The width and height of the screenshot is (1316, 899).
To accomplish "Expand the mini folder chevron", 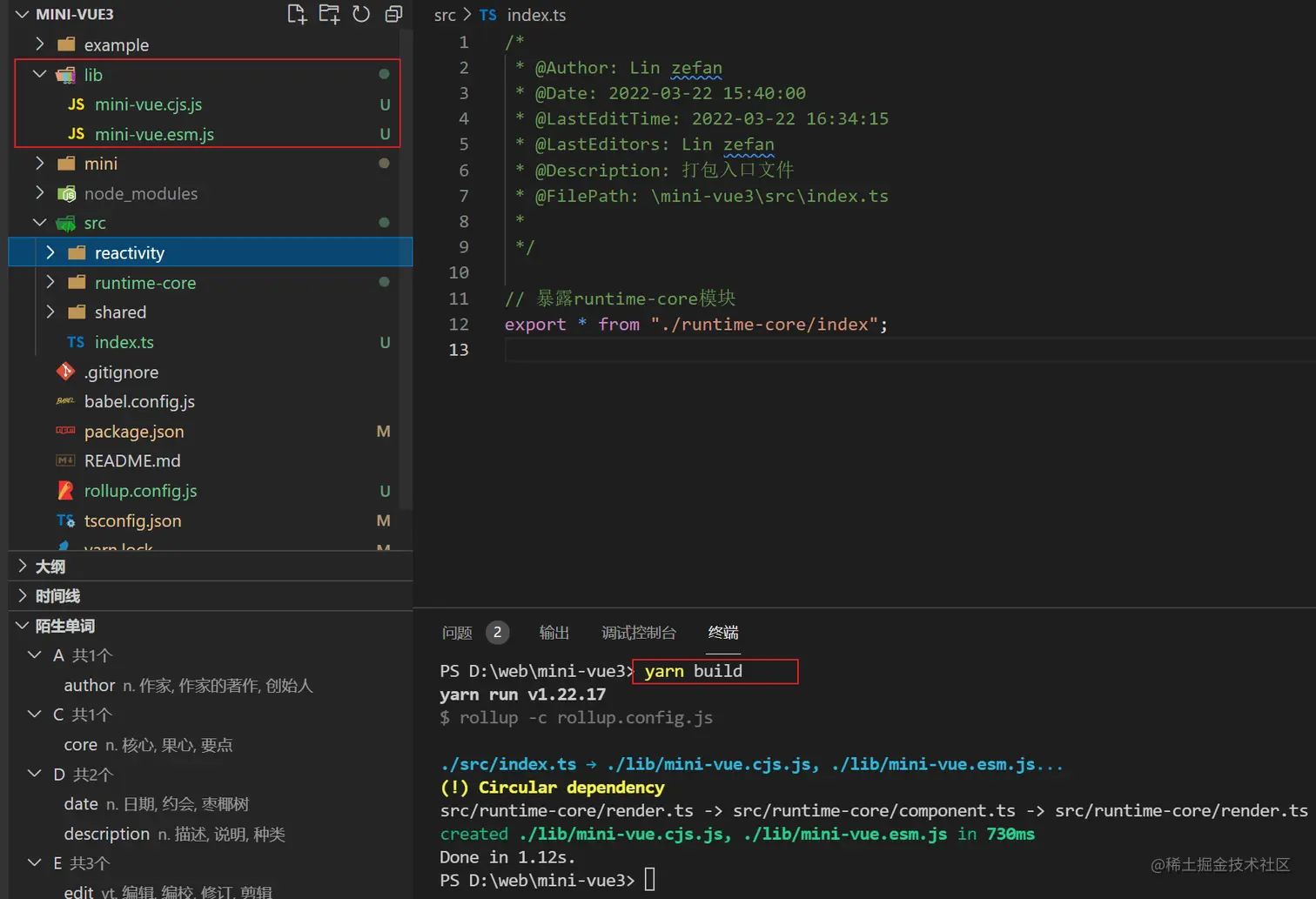I will [x=39, y=163].
